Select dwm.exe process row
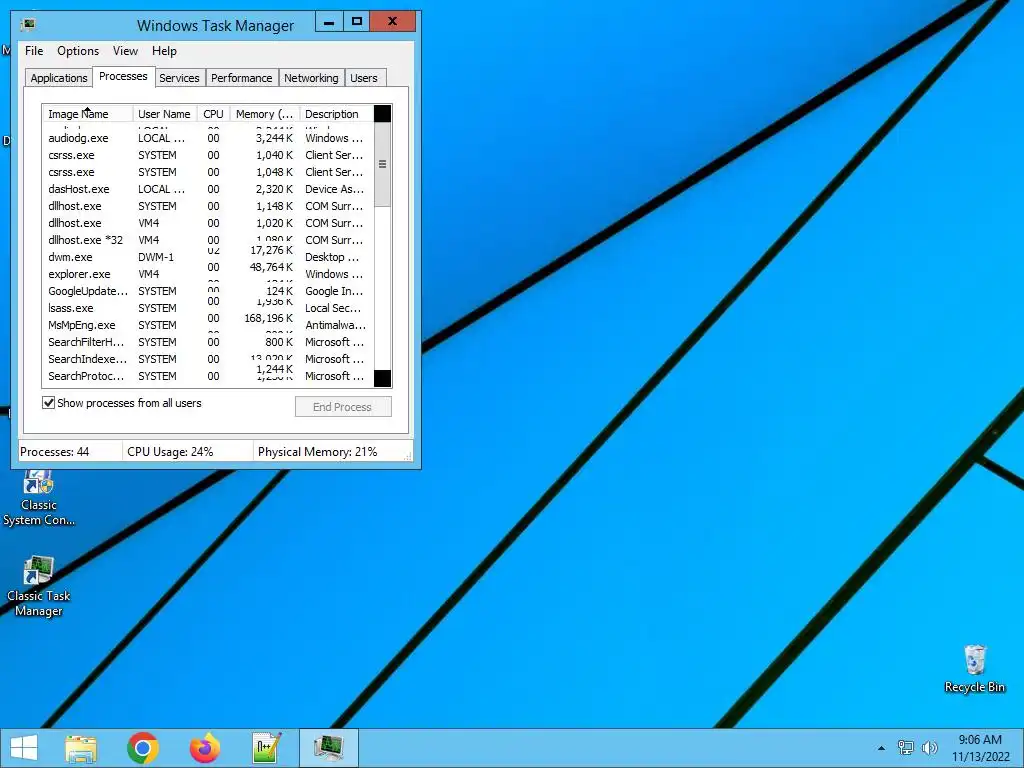1024x768 pixels. coord(208,257)
